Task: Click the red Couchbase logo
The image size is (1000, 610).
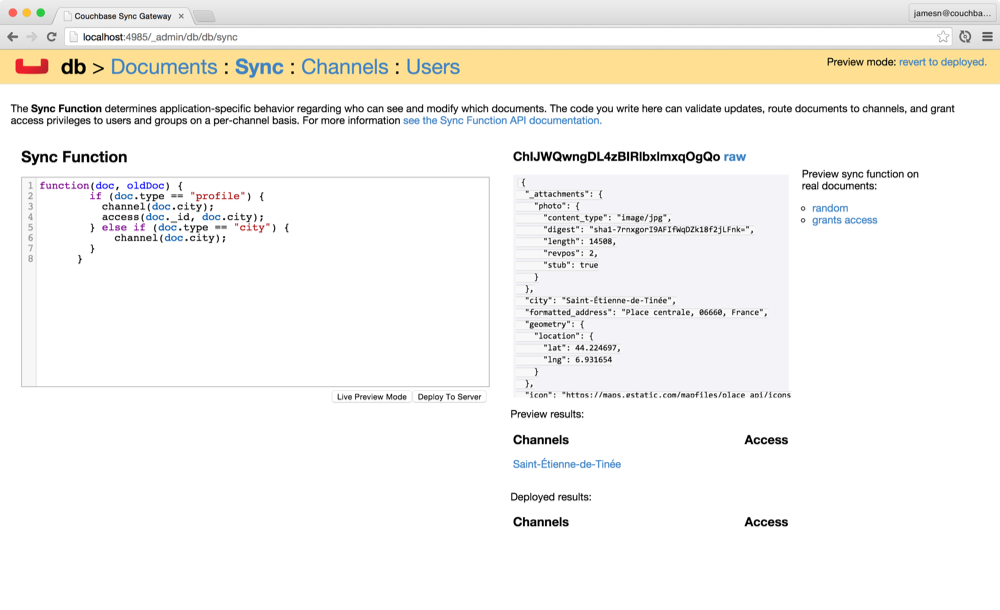Action: pos(32,66)
